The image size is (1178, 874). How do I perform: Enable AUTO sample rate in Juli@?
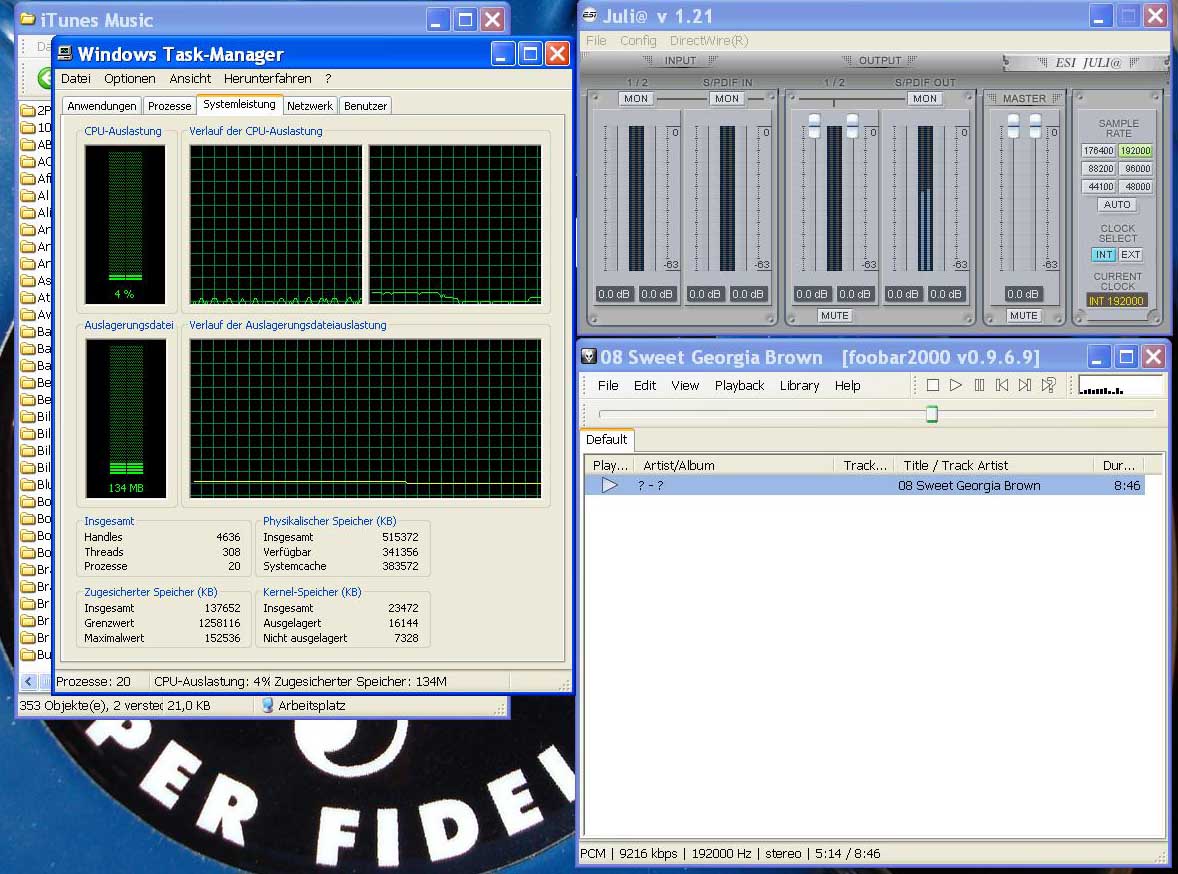pyautogui.click(x=1117, y=204)
